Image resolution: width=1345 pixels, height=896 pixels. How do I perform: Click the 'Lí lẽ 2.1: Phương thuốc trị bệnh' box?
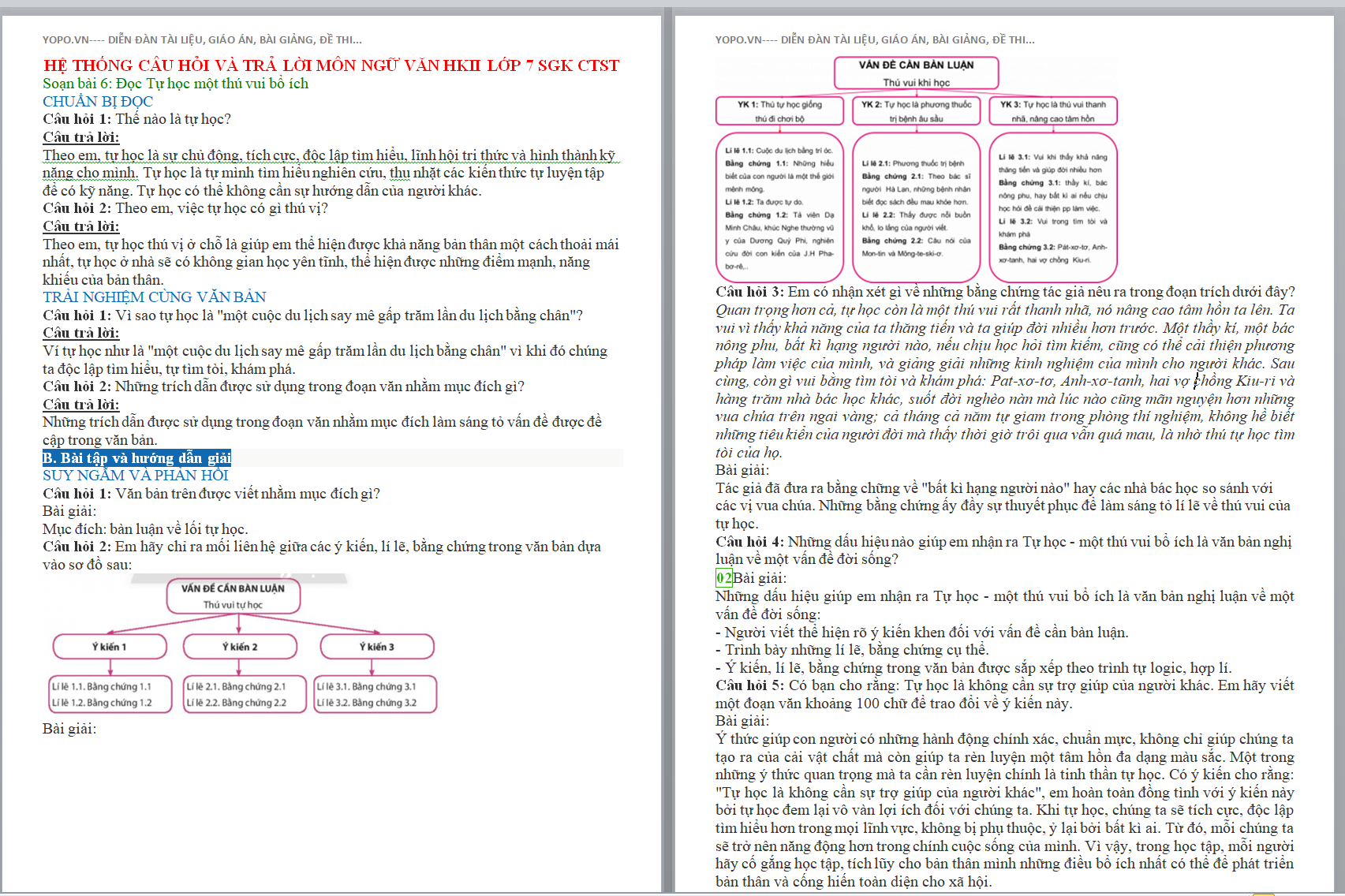917,207
